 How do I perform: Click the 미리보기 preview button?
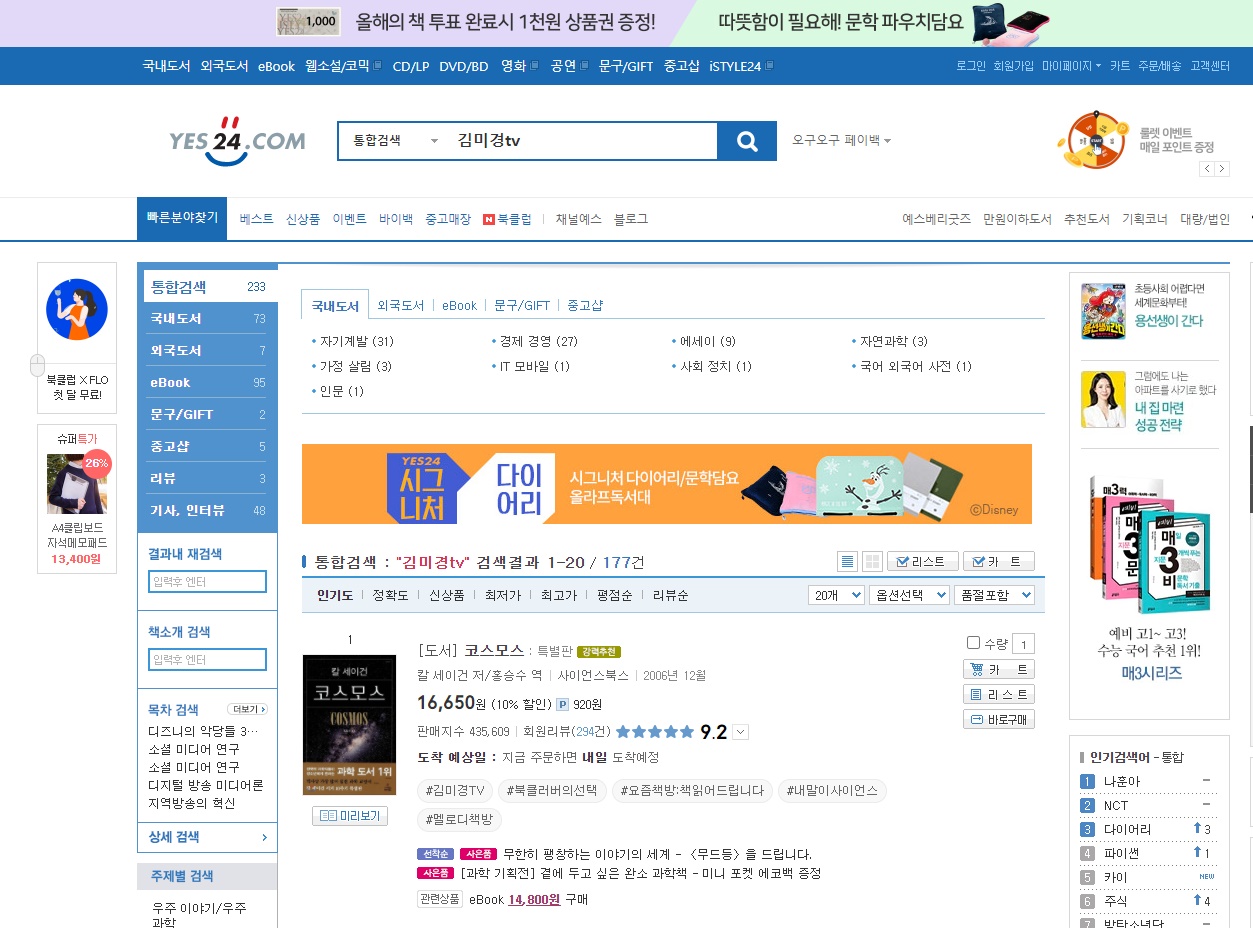pyautogui.click(x=349, y=816)
